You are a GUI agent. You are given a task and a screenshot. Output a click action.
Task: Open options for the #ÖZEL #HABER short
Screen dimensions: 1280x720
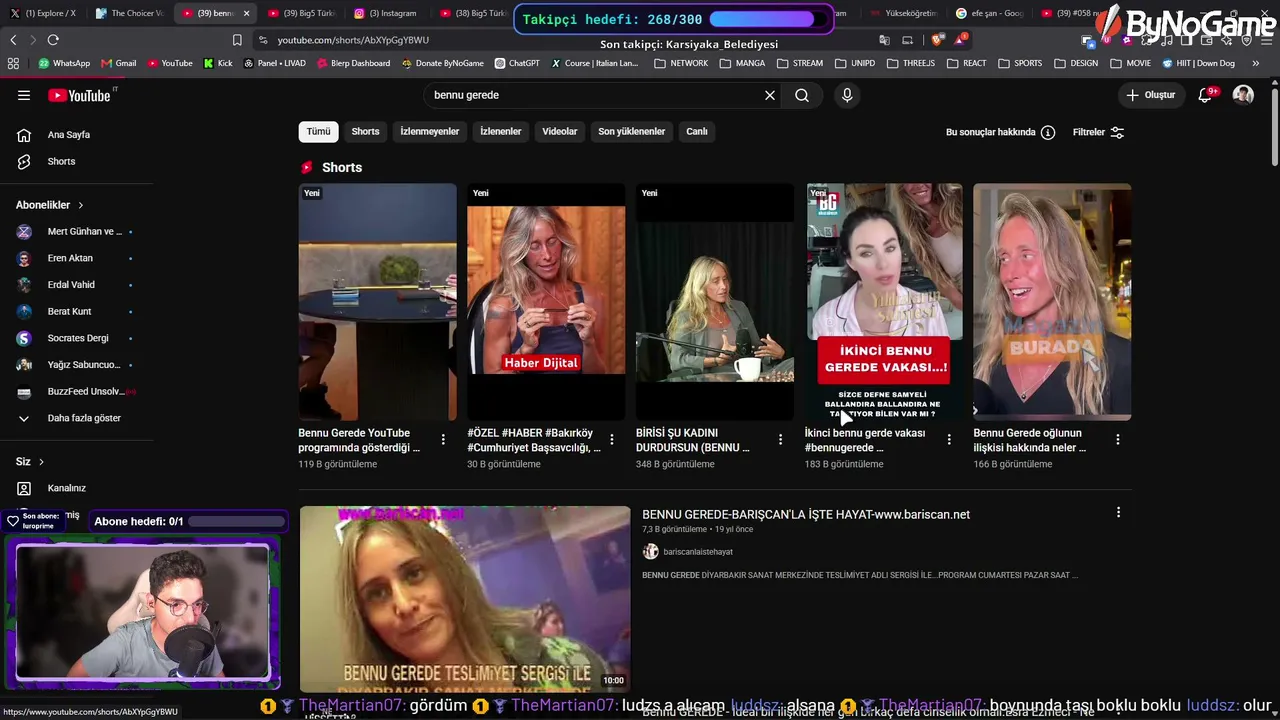coord(612,440)
